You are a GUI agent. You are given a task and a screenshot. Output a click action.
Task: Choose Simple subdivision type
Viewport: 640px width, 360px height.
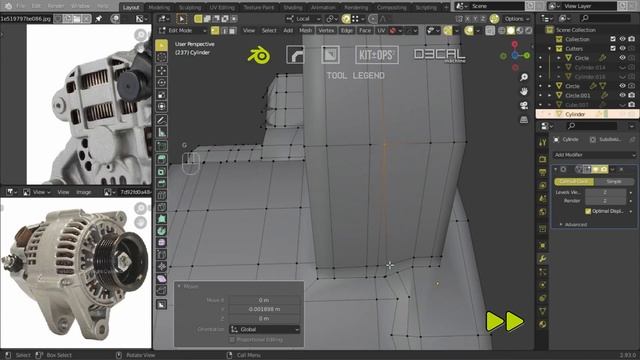[x=614, y=181]
